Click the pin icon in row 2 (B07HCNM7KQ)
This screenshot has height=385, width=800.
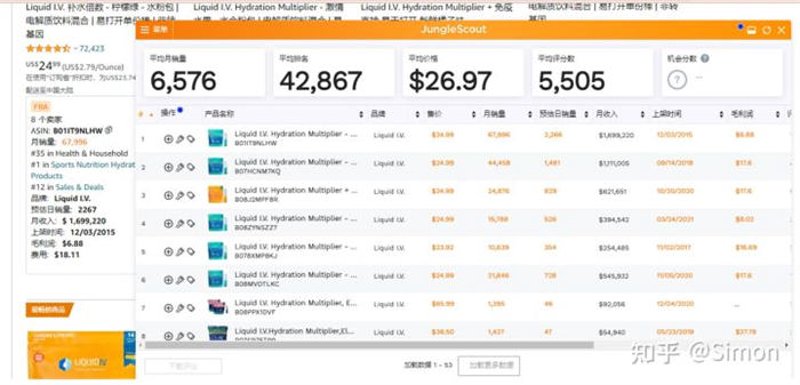180,167
